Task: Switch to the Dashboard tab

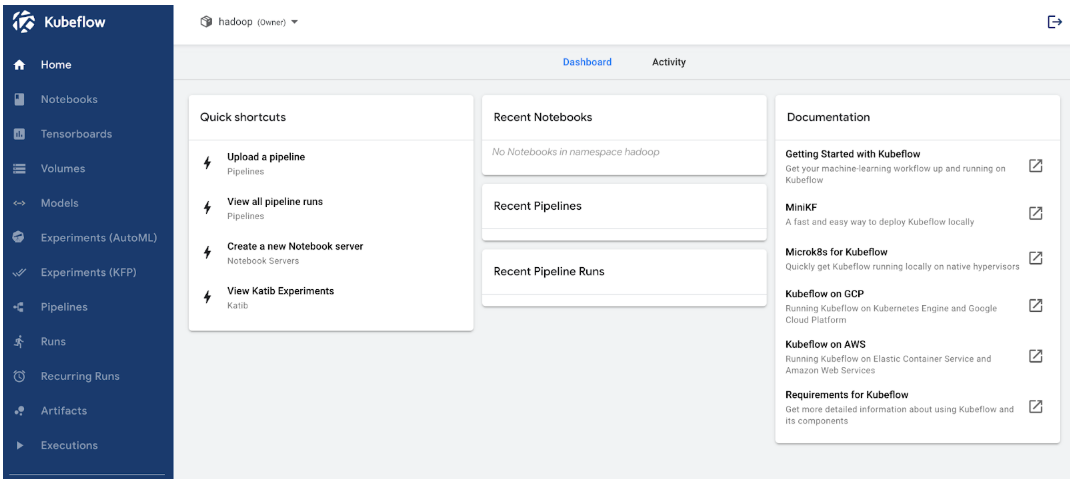Action: pos(587,62)
